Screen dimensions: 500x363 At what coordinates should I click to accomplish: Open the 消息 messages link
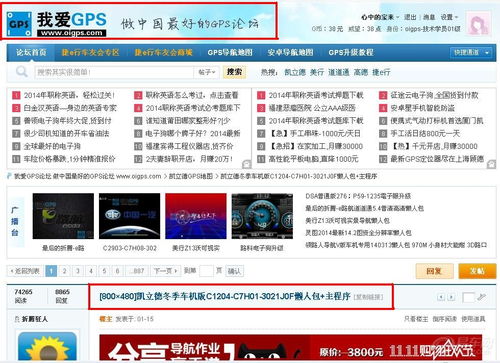[429, 17]
